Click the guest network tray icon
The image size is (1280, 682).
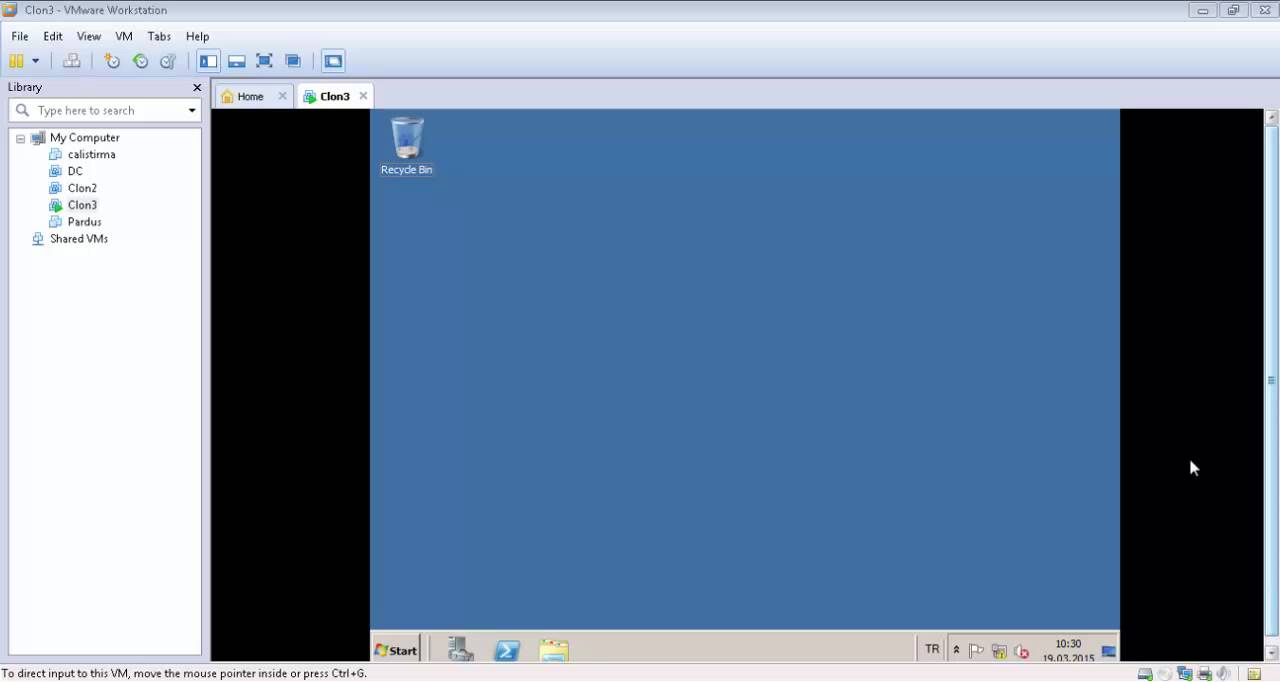click(x=999, y=651)
